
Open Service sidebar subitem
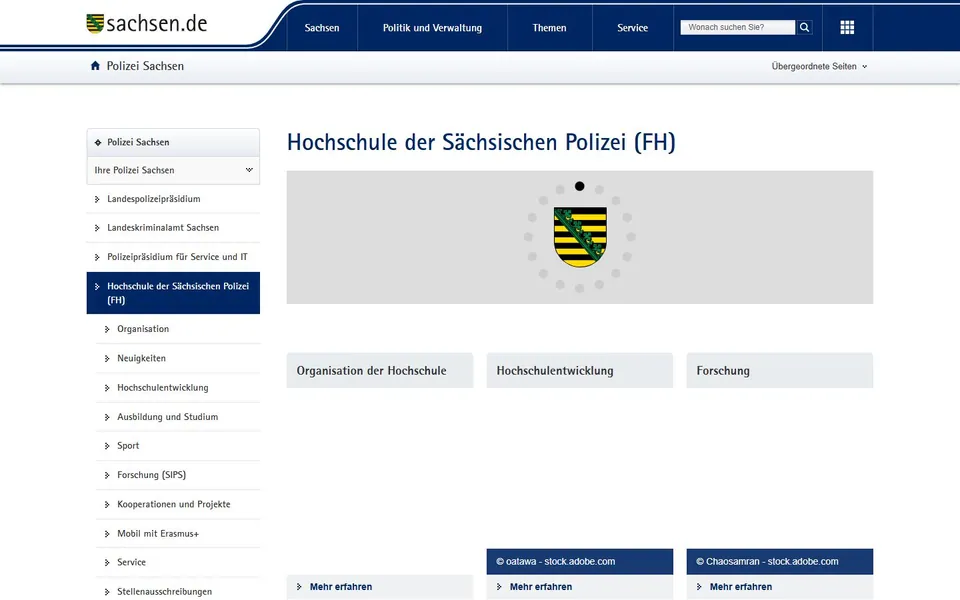click(178, 563)
